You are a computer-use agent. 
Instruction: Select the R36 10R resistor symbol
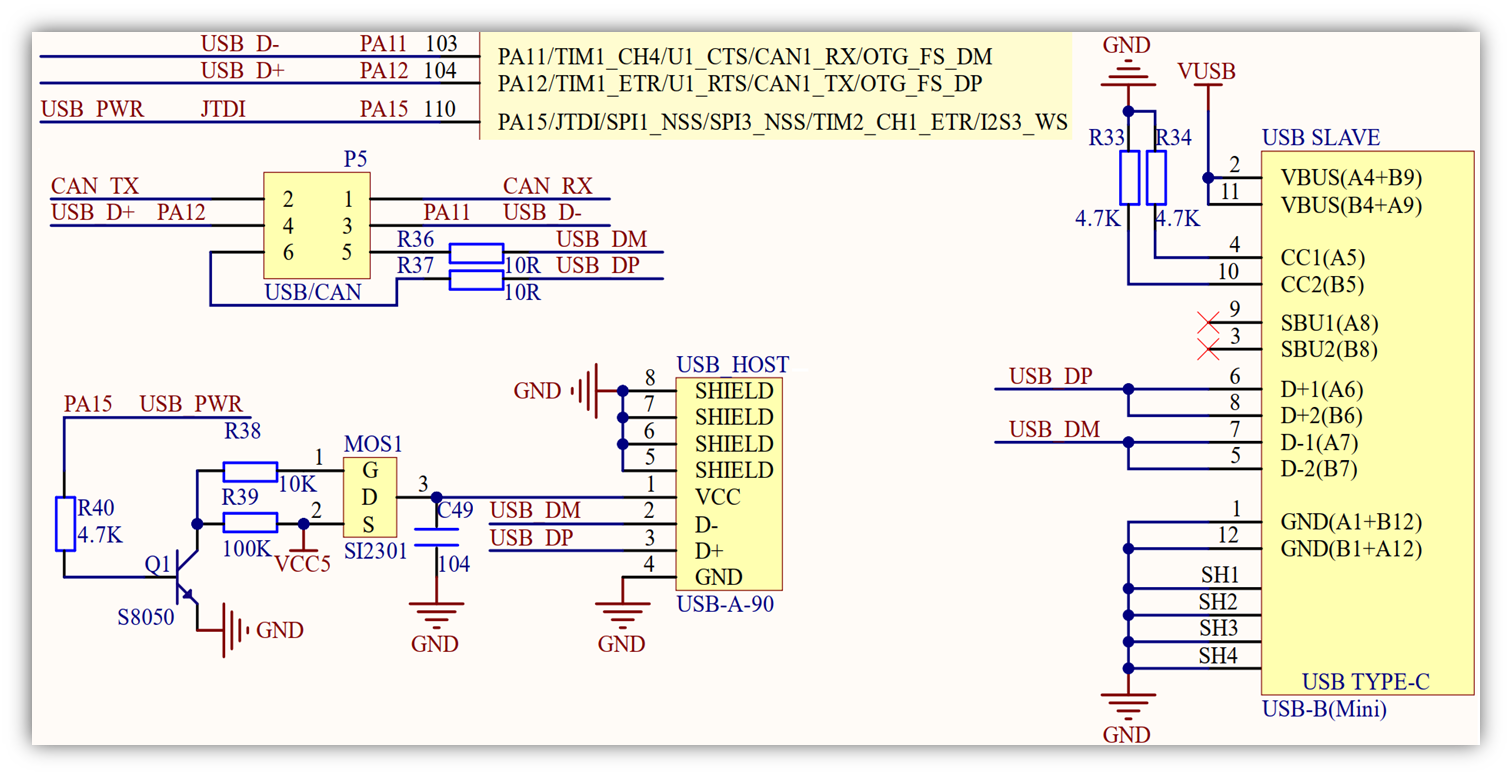tap(476, 253)
